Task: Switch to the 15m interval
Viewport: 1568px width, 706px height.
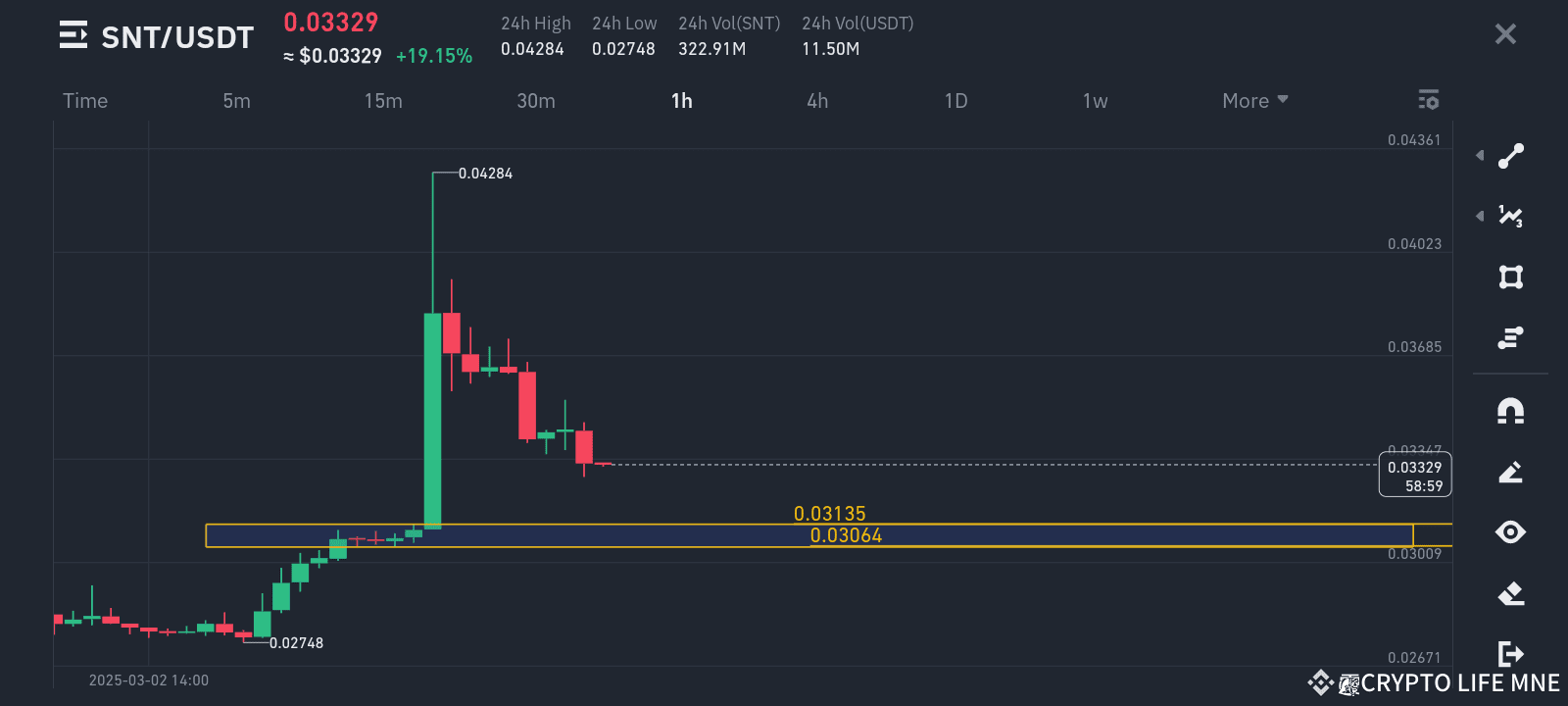Action: pos(383,101)
